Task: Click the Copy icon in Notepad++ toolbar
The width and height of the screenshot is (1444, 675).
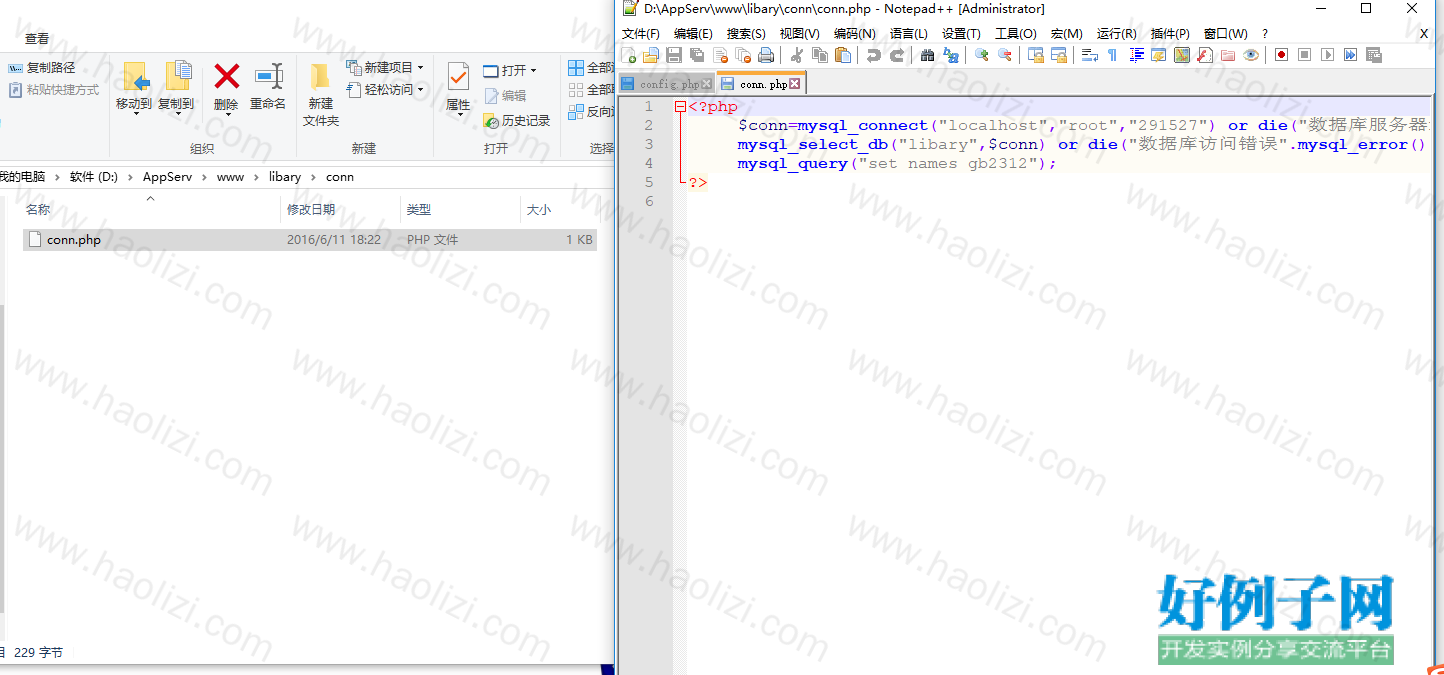Action: [820, 55]
